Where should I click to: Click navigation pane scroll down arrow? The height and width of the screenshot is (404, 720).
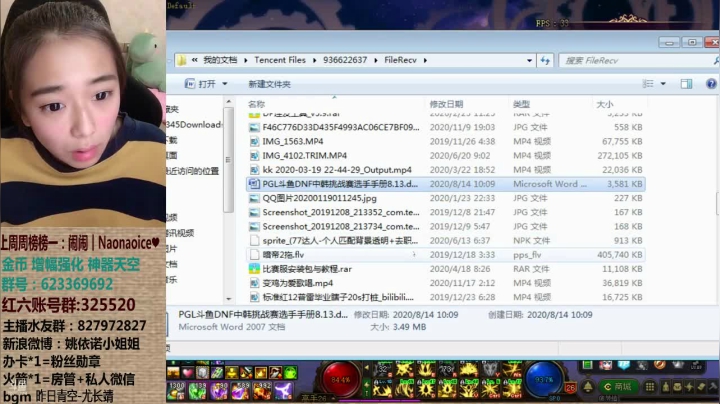coord(229,299)
